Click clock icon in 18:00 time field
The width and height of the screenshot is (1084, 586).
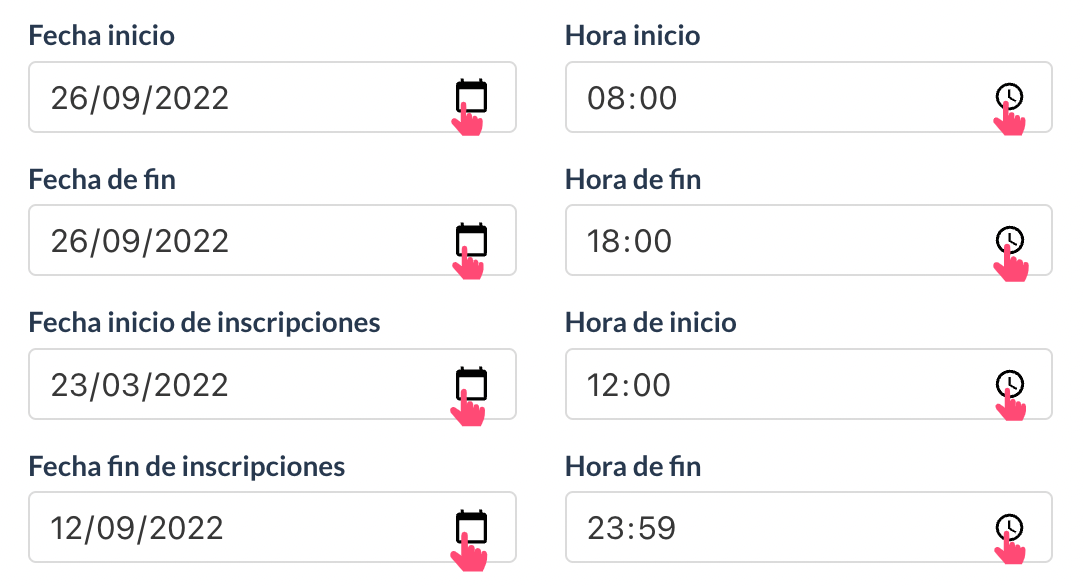pos(1009,240)
